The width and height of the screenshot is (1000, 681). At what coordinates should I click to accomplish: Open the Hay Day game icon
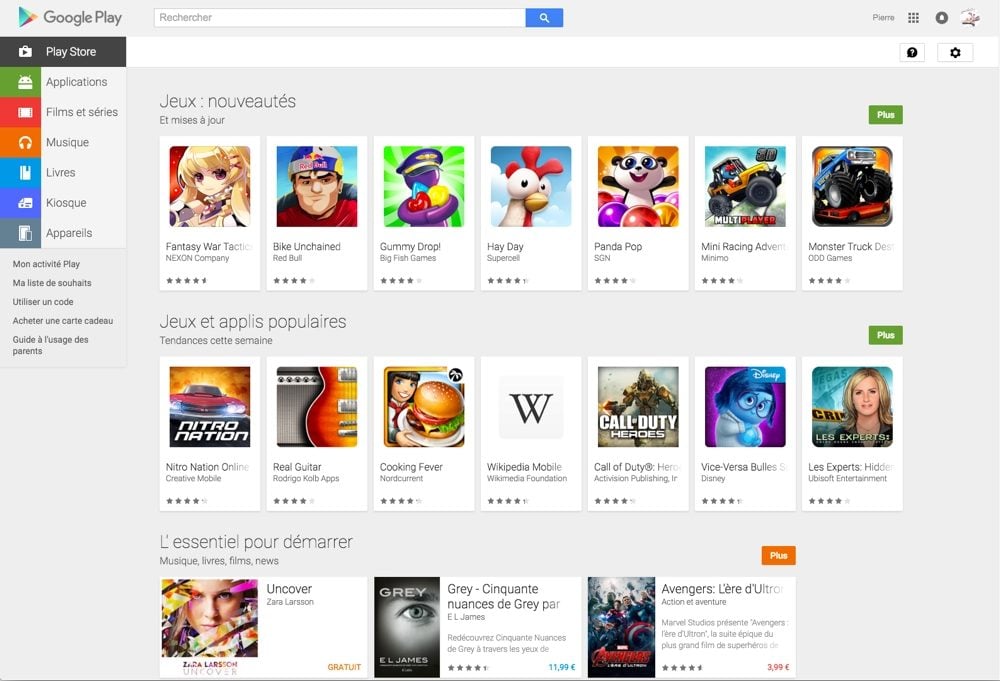(531, 187)
